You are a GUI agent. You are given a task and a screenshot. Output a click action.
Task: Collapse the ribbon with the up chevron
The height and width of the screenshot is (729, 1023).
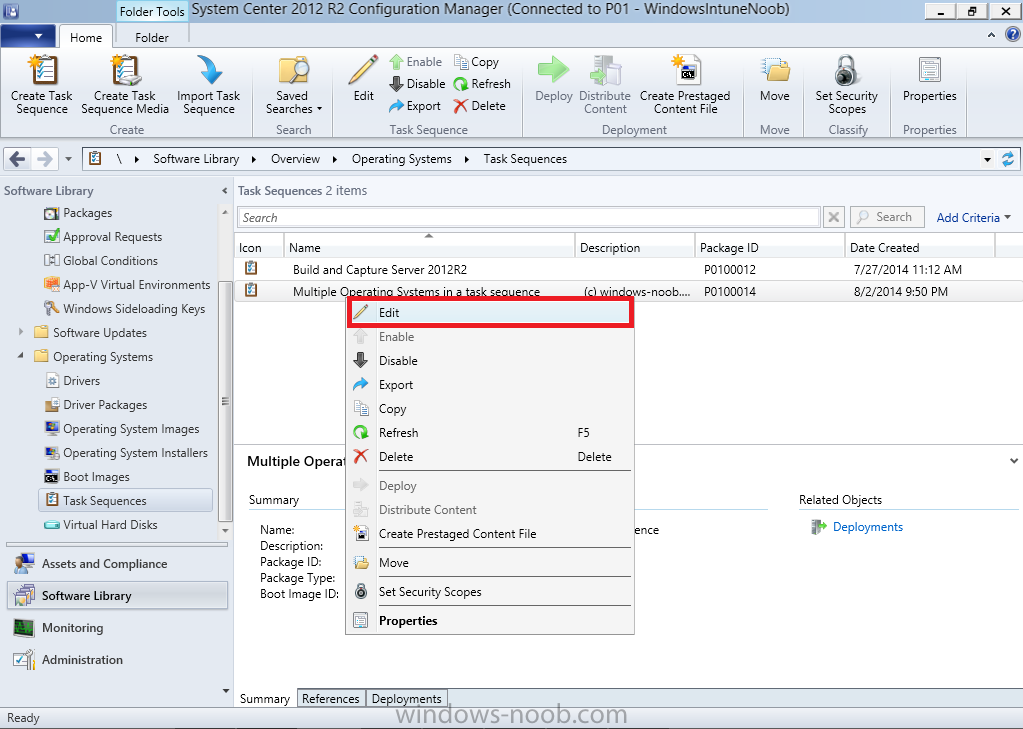[991, 35]
